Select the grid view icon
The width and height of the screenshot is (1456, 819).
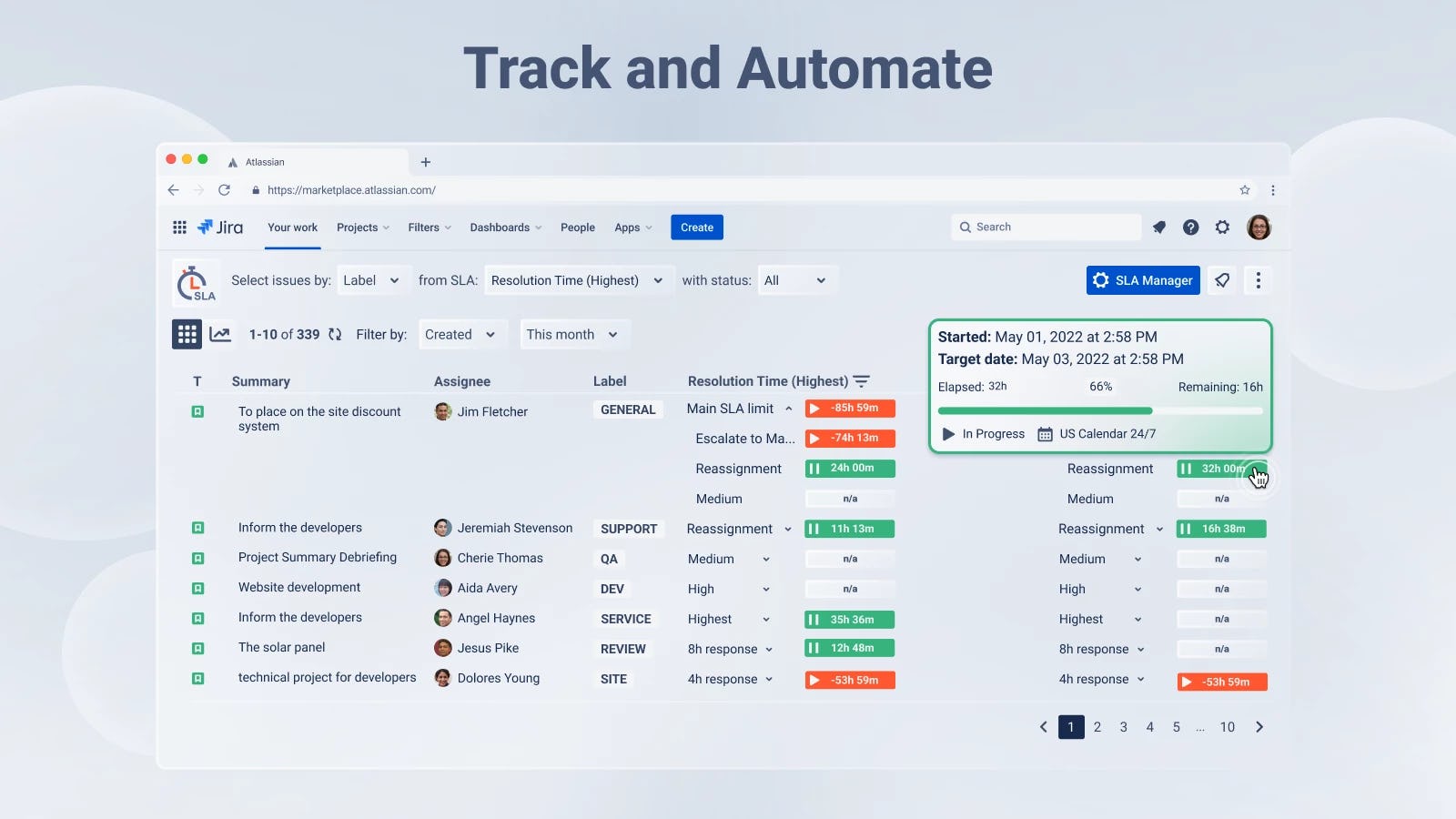(187, 334)
